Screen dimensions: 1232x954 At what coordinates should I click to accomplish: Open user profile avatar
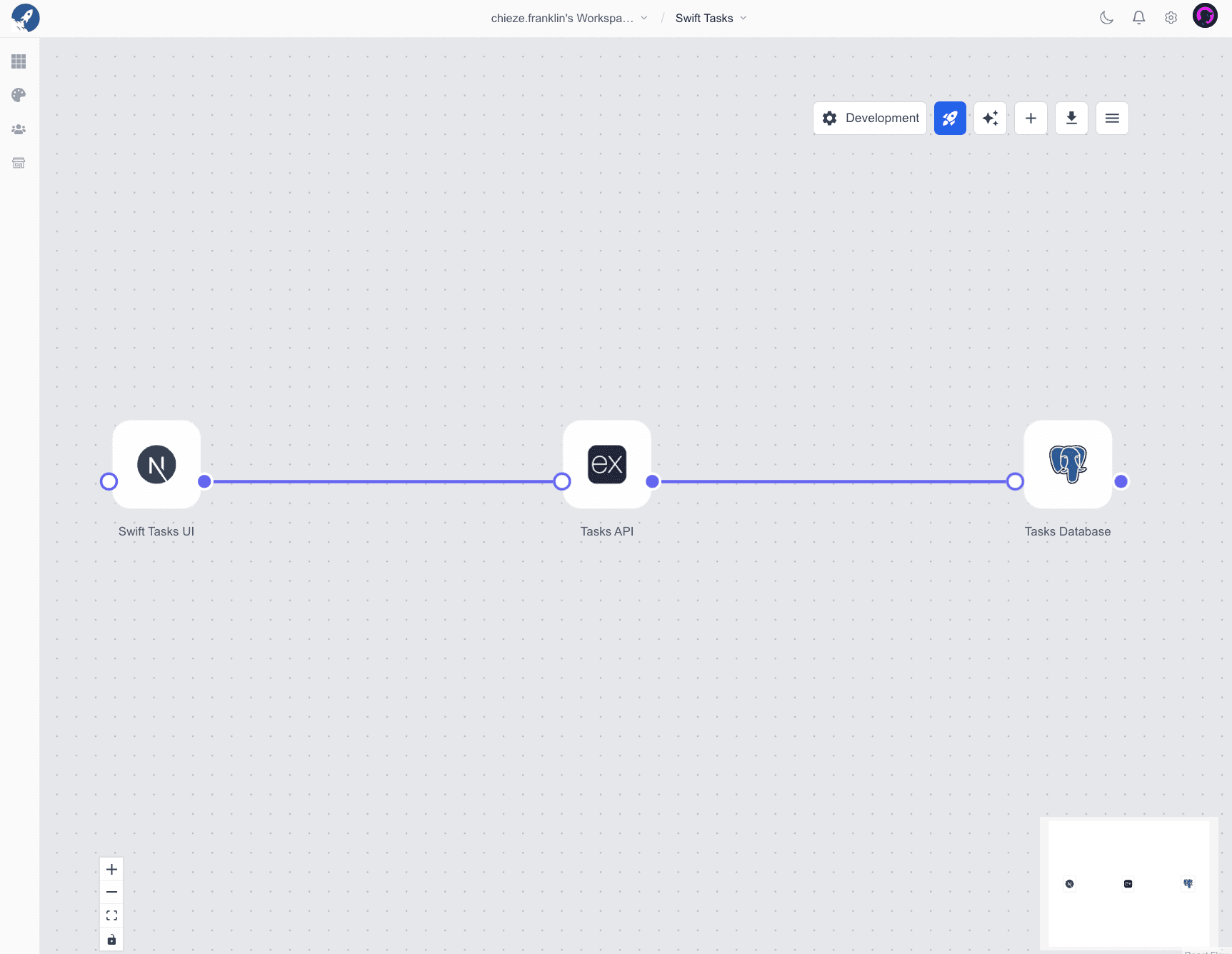point(1205,16)
